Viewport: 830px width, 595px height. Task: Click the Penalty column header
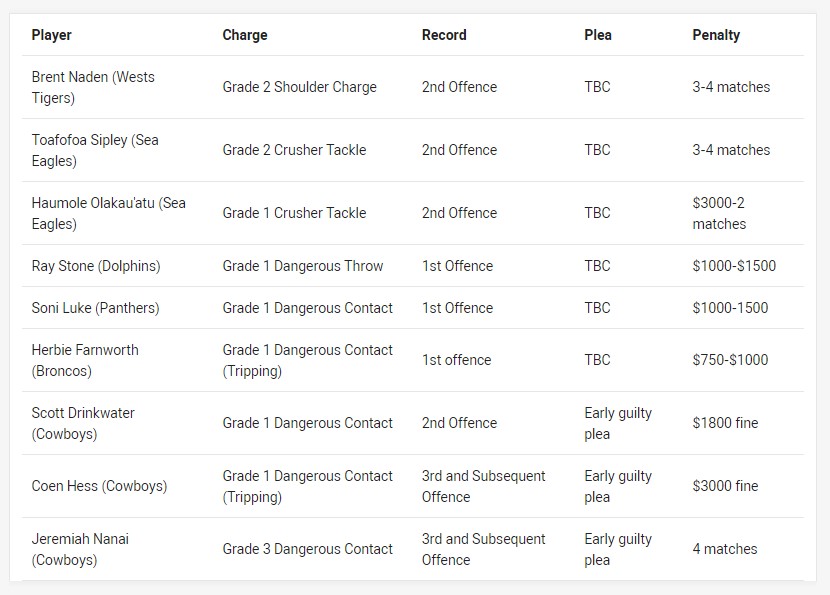716,35
